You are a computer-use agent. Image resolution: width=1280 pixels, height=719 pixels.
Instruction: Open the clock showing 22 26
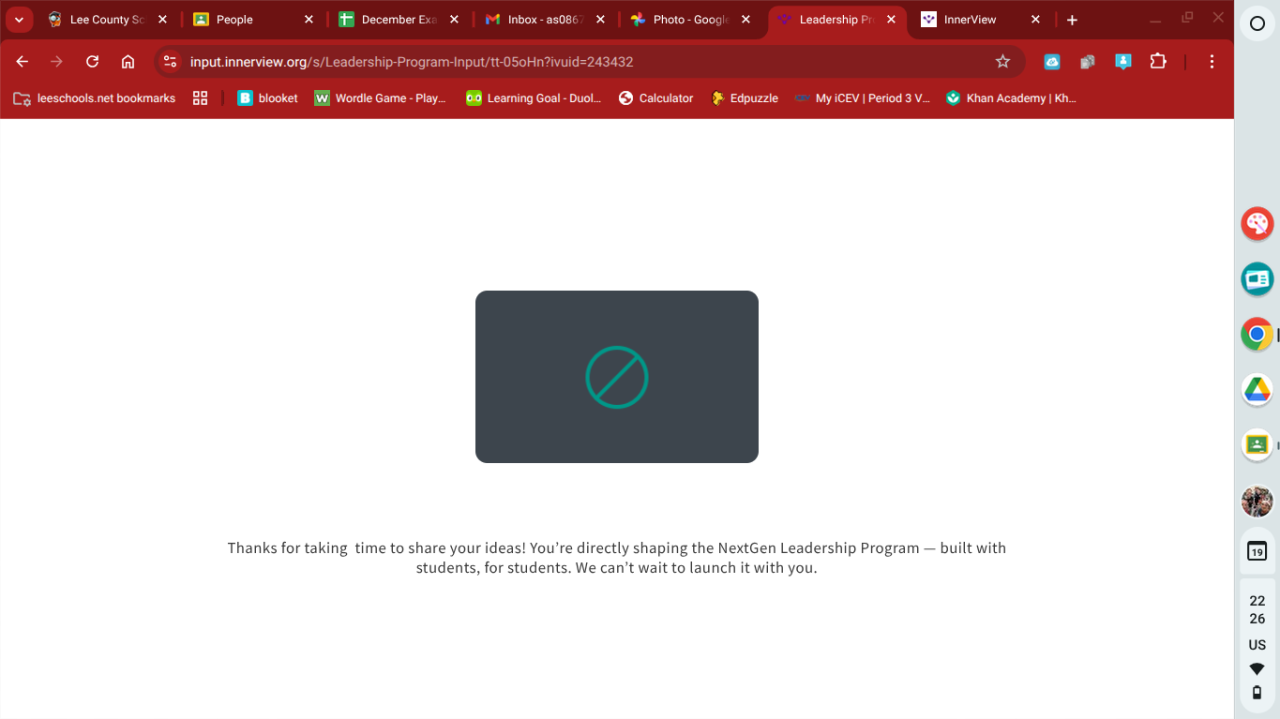(1257, 610)
